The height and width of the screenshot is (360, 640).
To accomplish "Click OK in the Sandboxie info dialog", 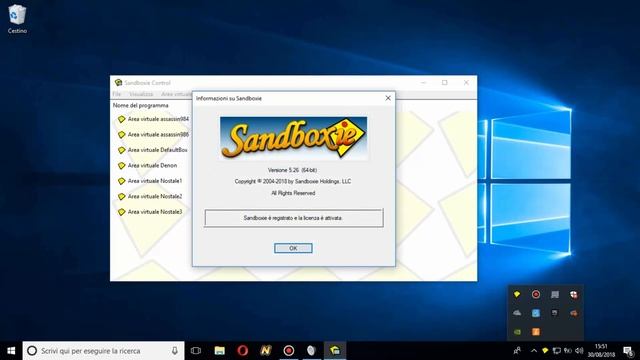I will point(293,248).
